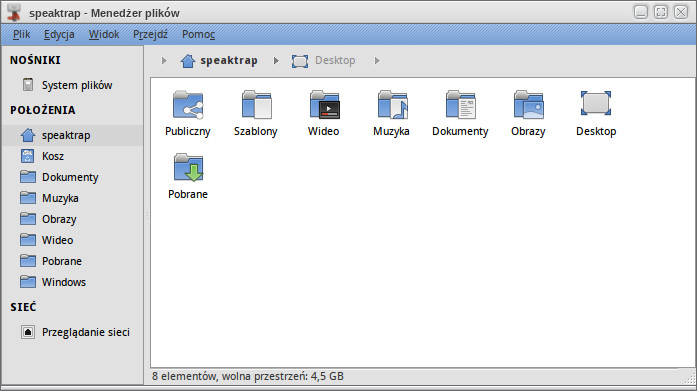Click the Przeglądanie sieci network icon
Viewport: 697px width, 391px height.
tap(28, 332)
